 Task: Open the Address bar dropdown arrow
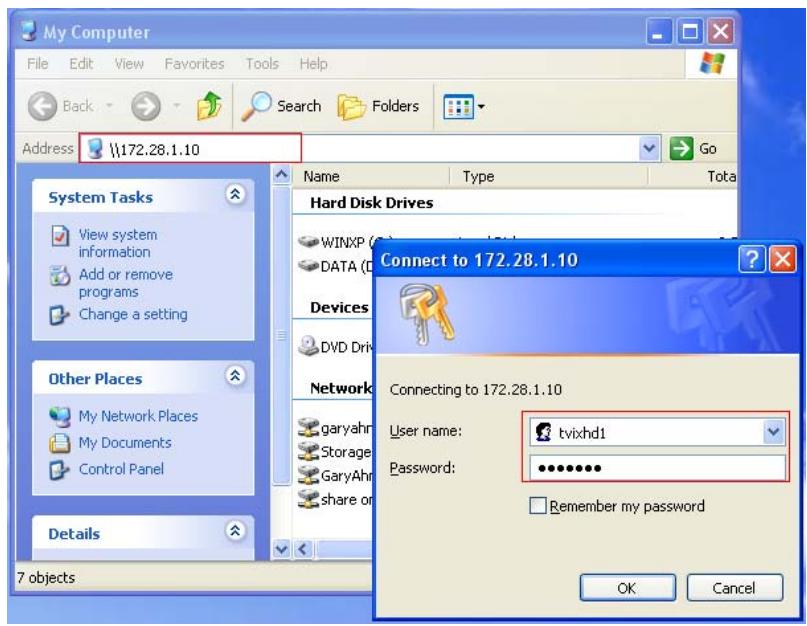coord(650,149)
